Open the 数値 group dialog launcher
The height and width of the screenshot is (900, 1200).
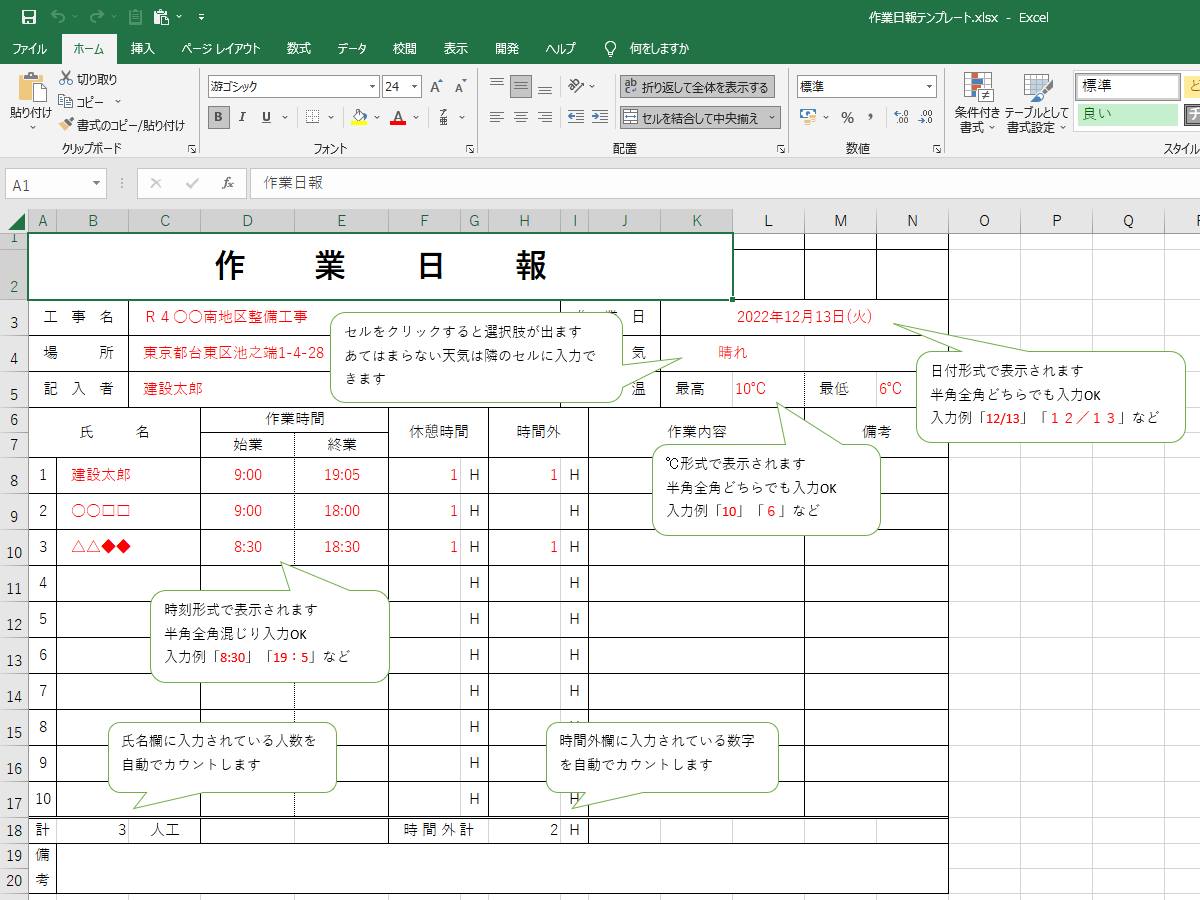tap(937, 149)
